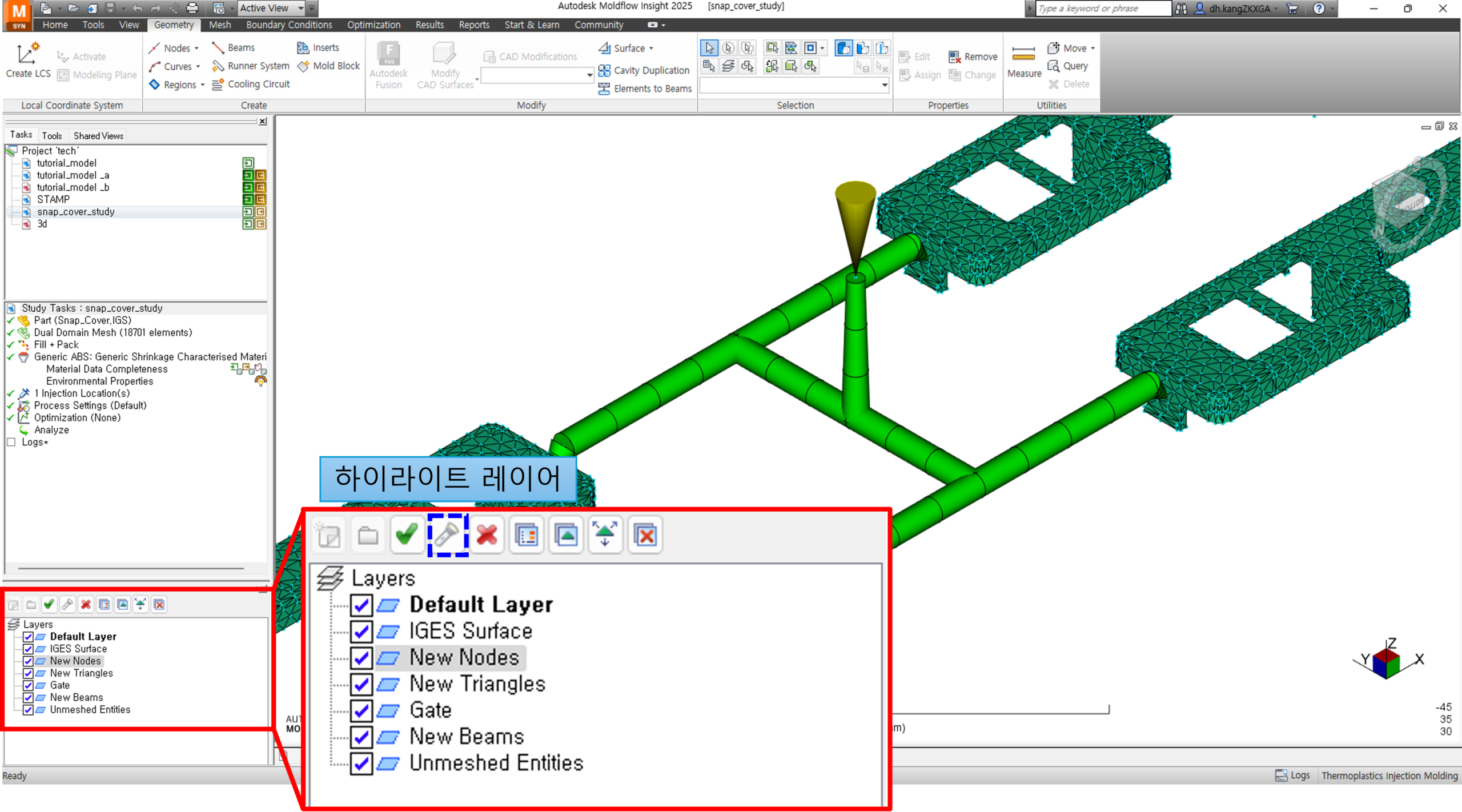
Task: Uncheck the New Triangles layer checkbox
Action: point(28,673)
